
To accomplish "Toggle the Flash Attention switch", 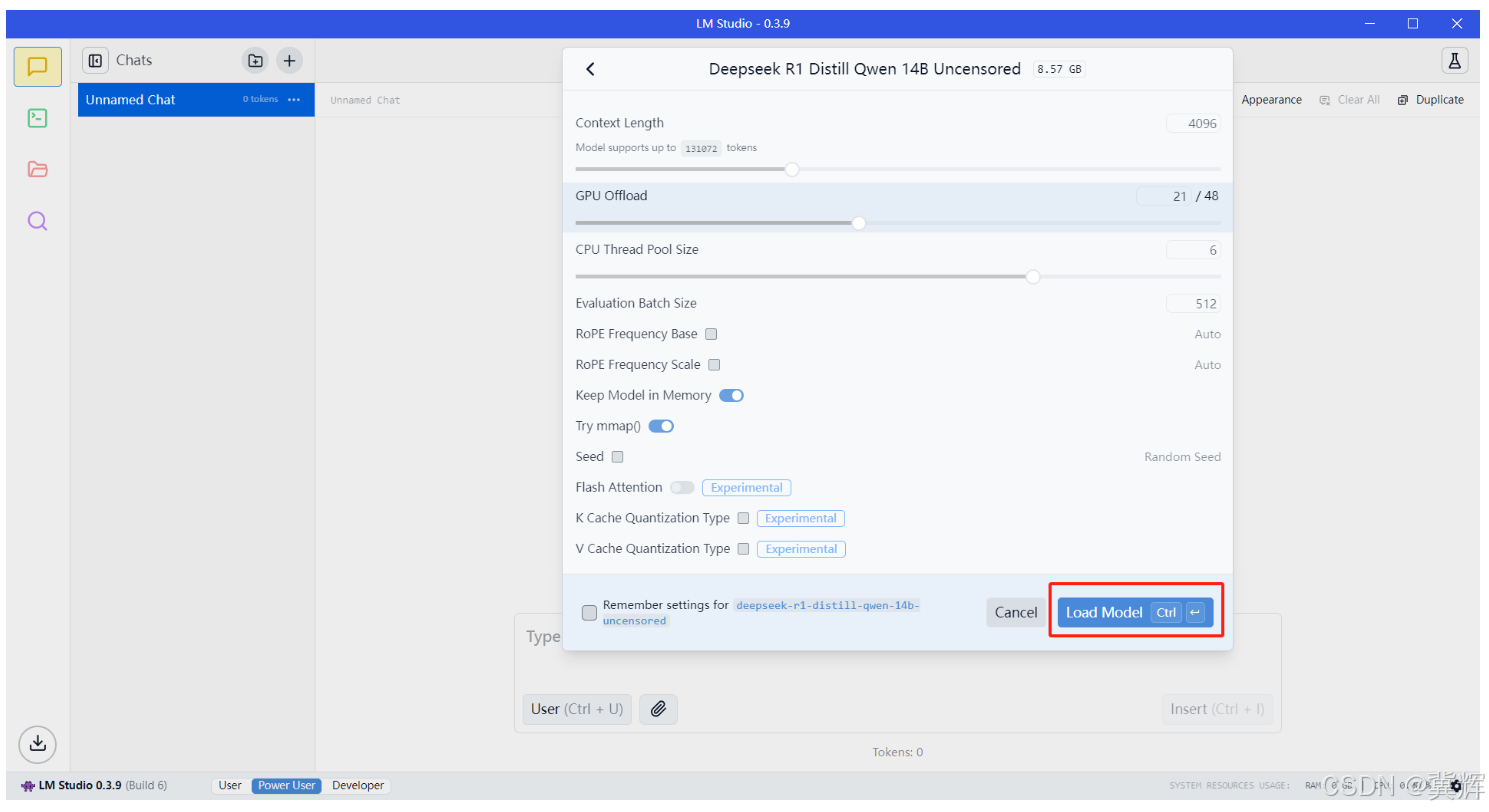I will [x=682, y=488].
